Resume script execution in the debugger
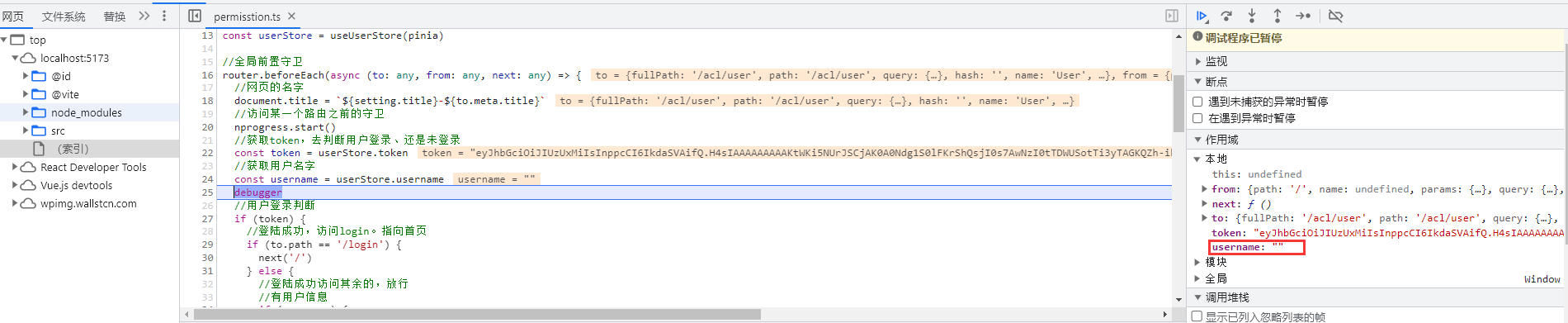1568x323 pixels. [x=1202, y=16]
